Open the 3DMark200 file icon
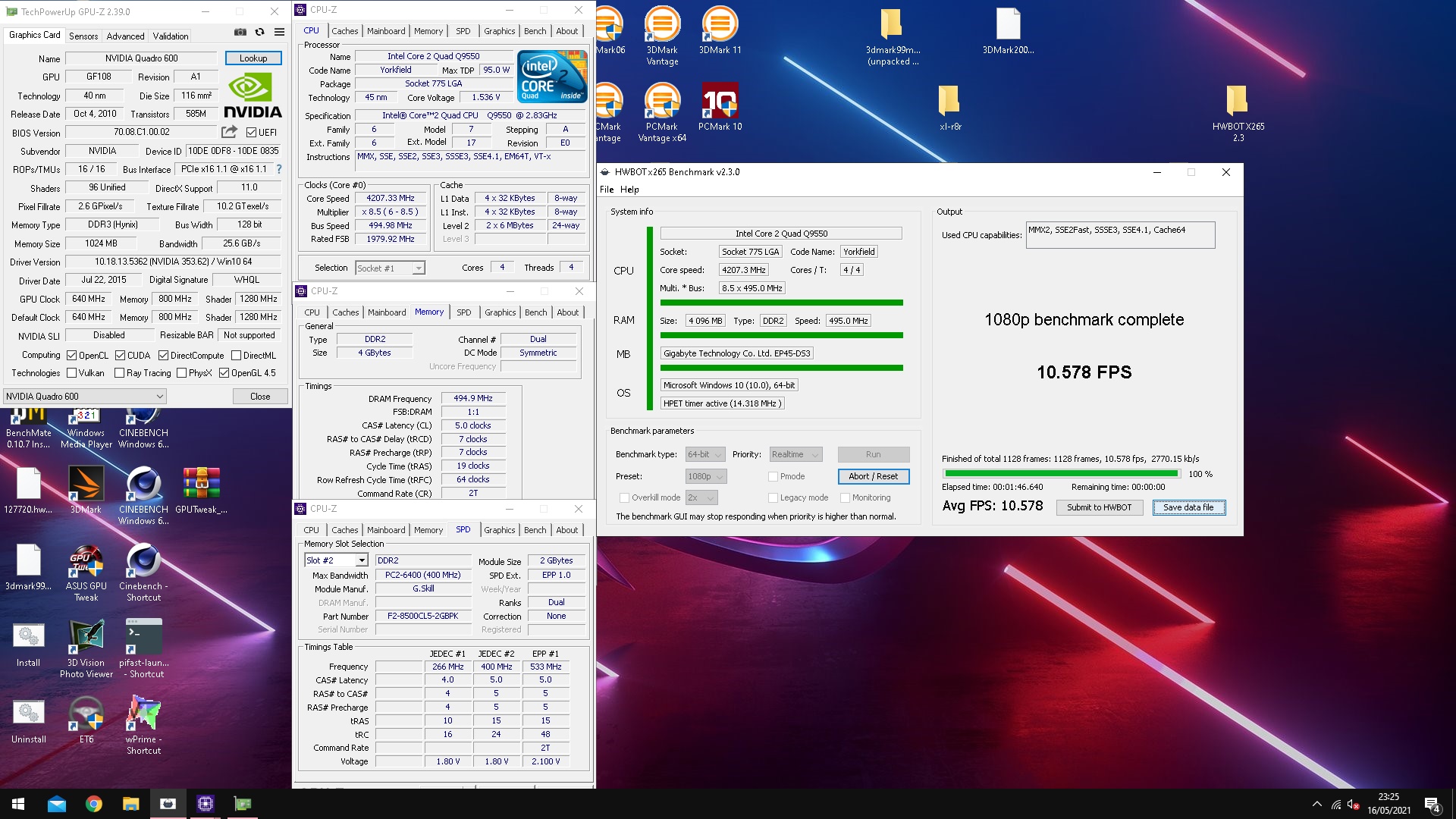The width and height of the screenshot is (1456, 819). tap(1008, 30)
